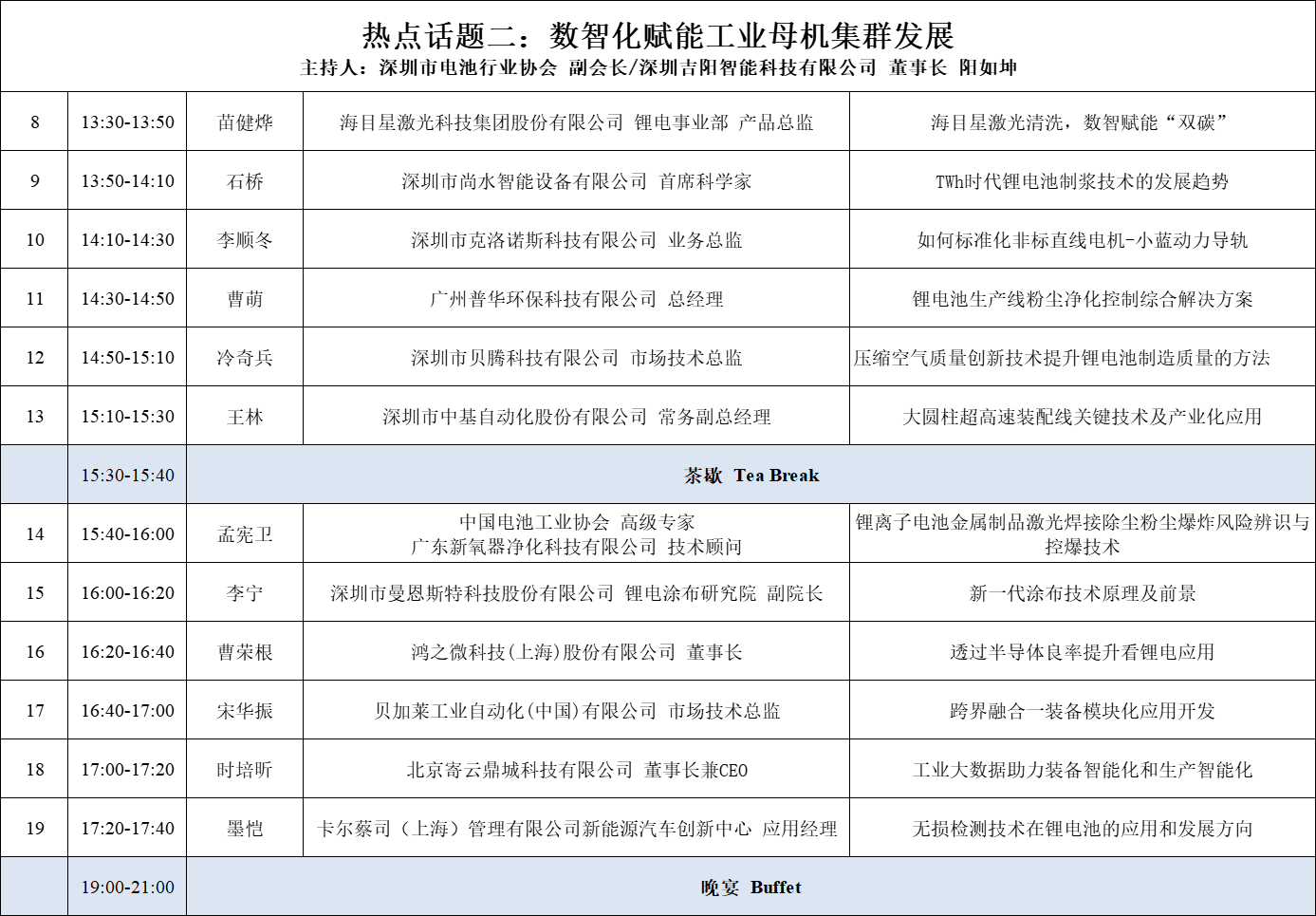Select 深圳市克洛诺斯科技有限公司 业务总监 cell
Viewport: 1316px width, 916px height.
(x=576, y=239)
